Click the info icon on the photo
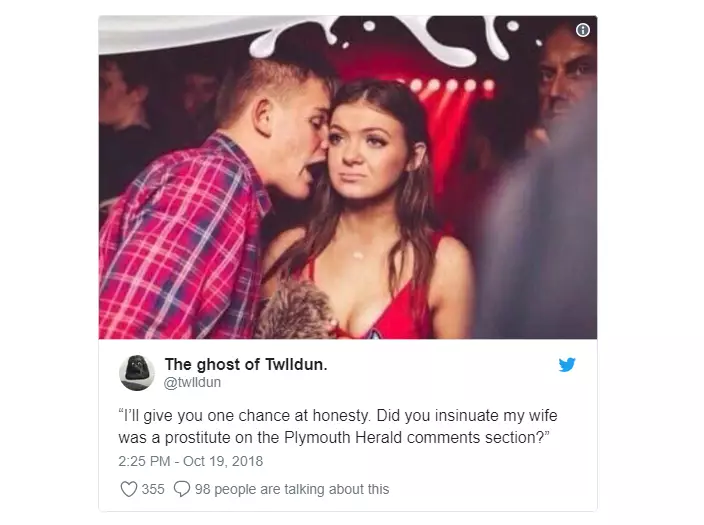Screen dimensions: 704x525 click(x=583, y=30)
